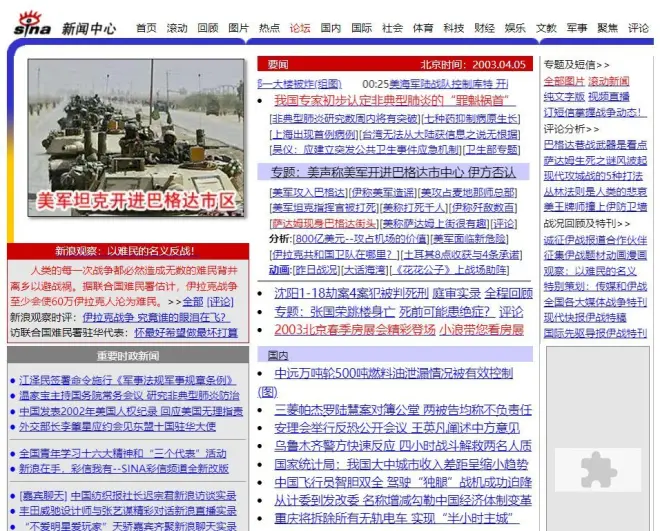Open the 滚动 nav item

pos(177,28)
